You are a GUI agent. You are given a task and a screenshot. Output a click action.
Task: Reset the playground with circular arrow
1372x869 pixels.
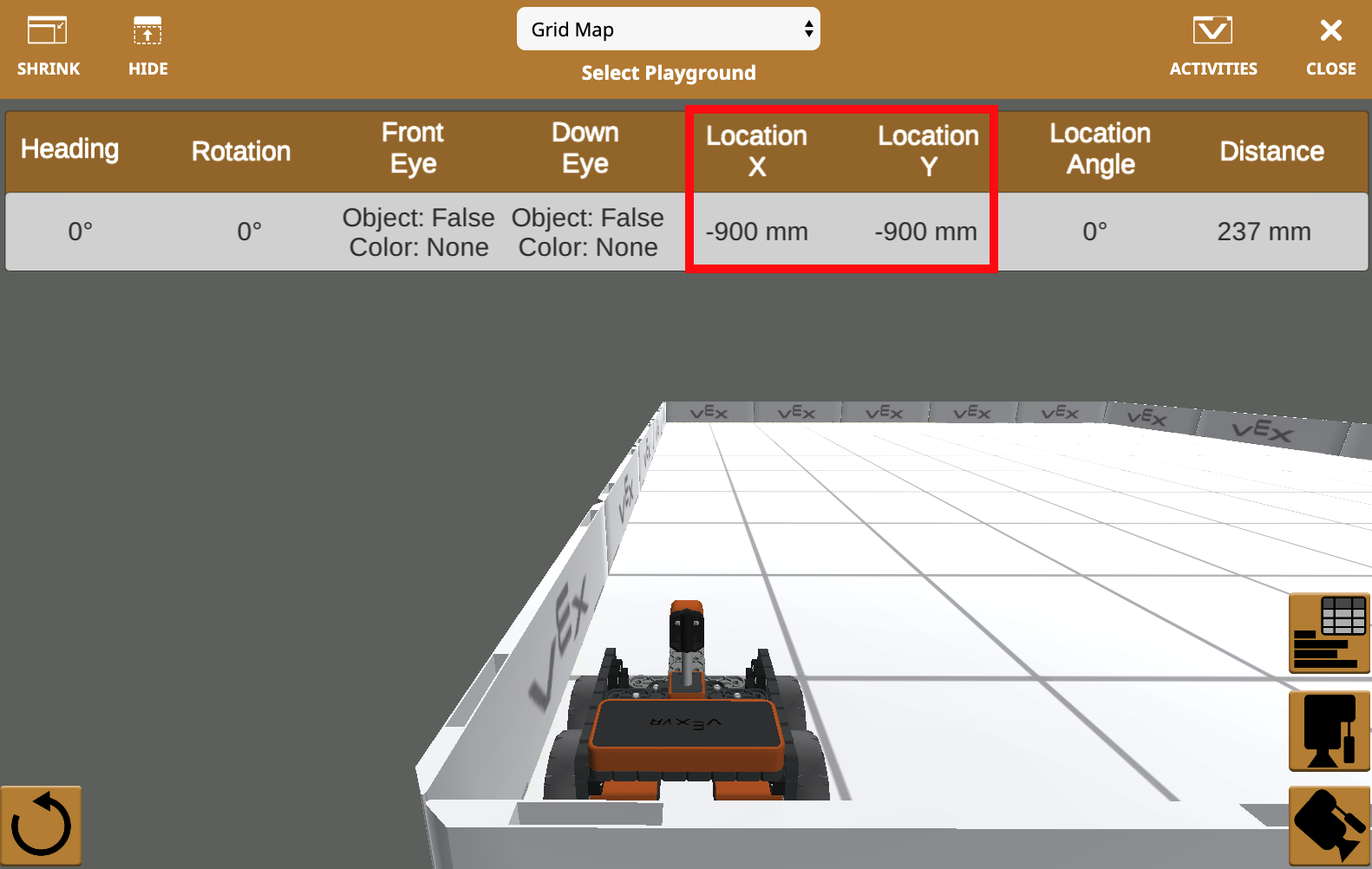pos(41,826)
